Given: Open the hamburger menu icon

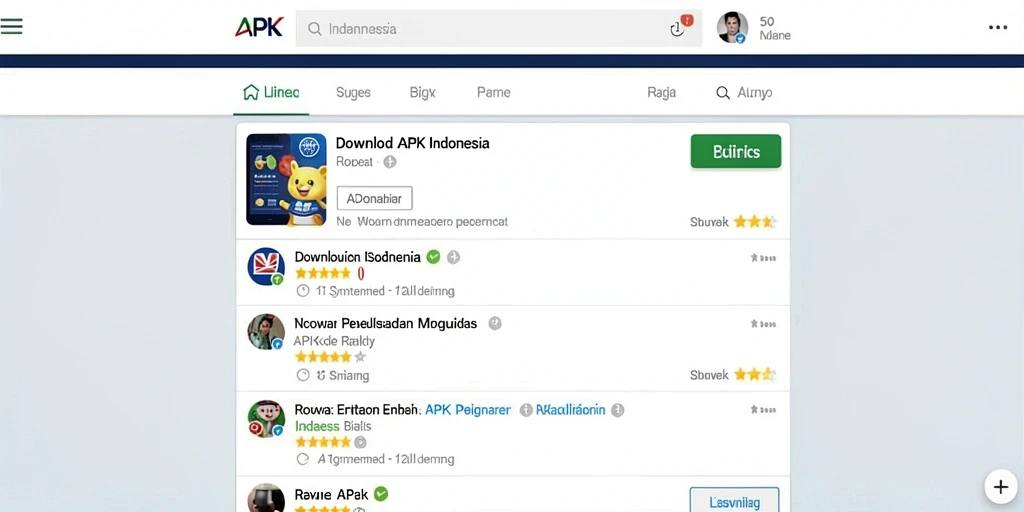Looking at the screenshot, I should (x=11, y=27).
